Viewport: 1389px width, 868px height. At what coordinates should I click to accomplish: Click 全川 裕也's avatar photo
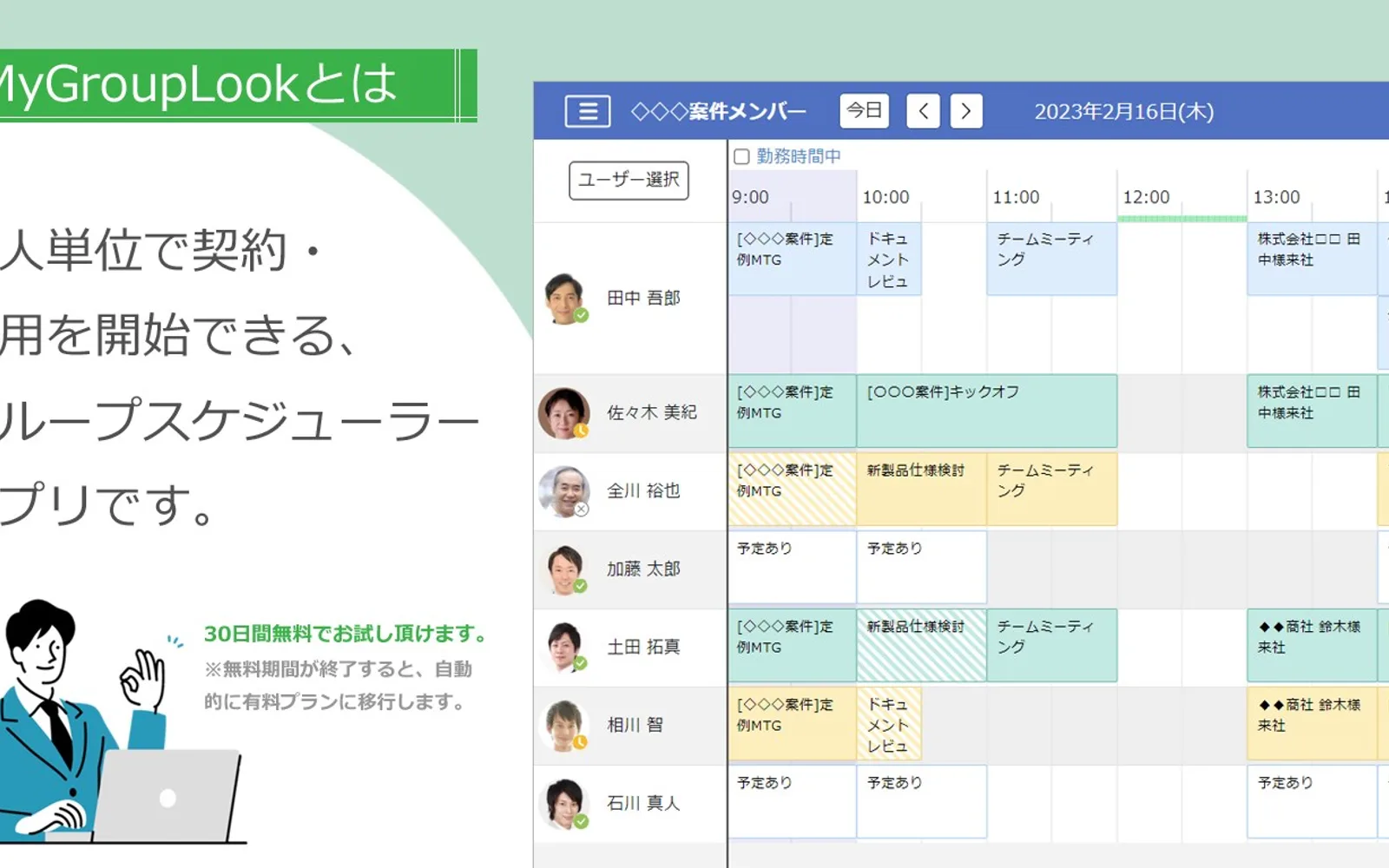pyautogui.click(x=564, y=491)
